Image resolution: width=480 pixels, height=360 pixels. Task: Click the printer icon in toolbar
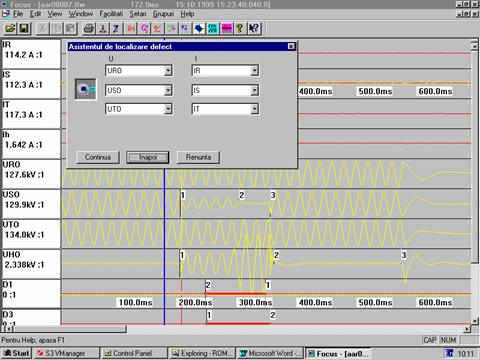[89, 29]
